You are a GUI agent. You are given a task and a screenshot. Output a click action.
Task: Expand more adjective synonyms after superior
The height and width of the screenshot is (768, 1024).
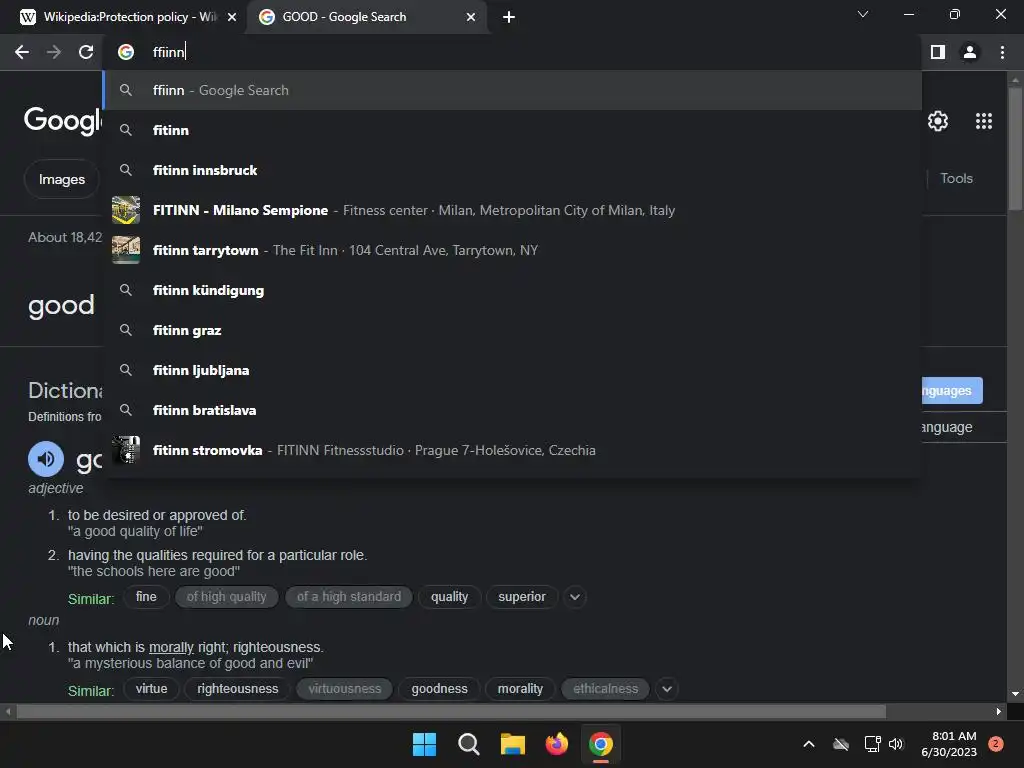[x=575, y=597]
